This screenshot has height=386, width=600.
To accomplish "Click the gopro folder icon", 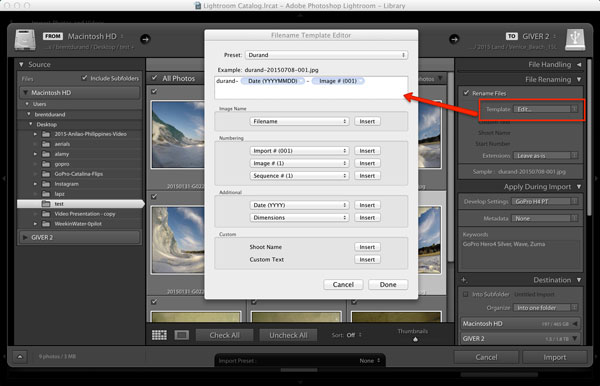I will click(x=46, y=164).
